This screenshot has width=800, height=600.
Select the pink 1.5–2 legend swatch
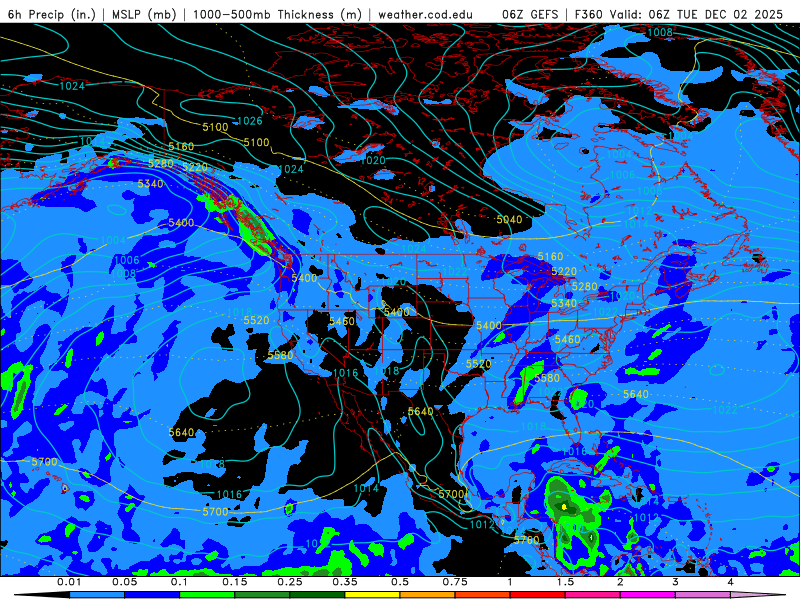click(x=593, y=595)
